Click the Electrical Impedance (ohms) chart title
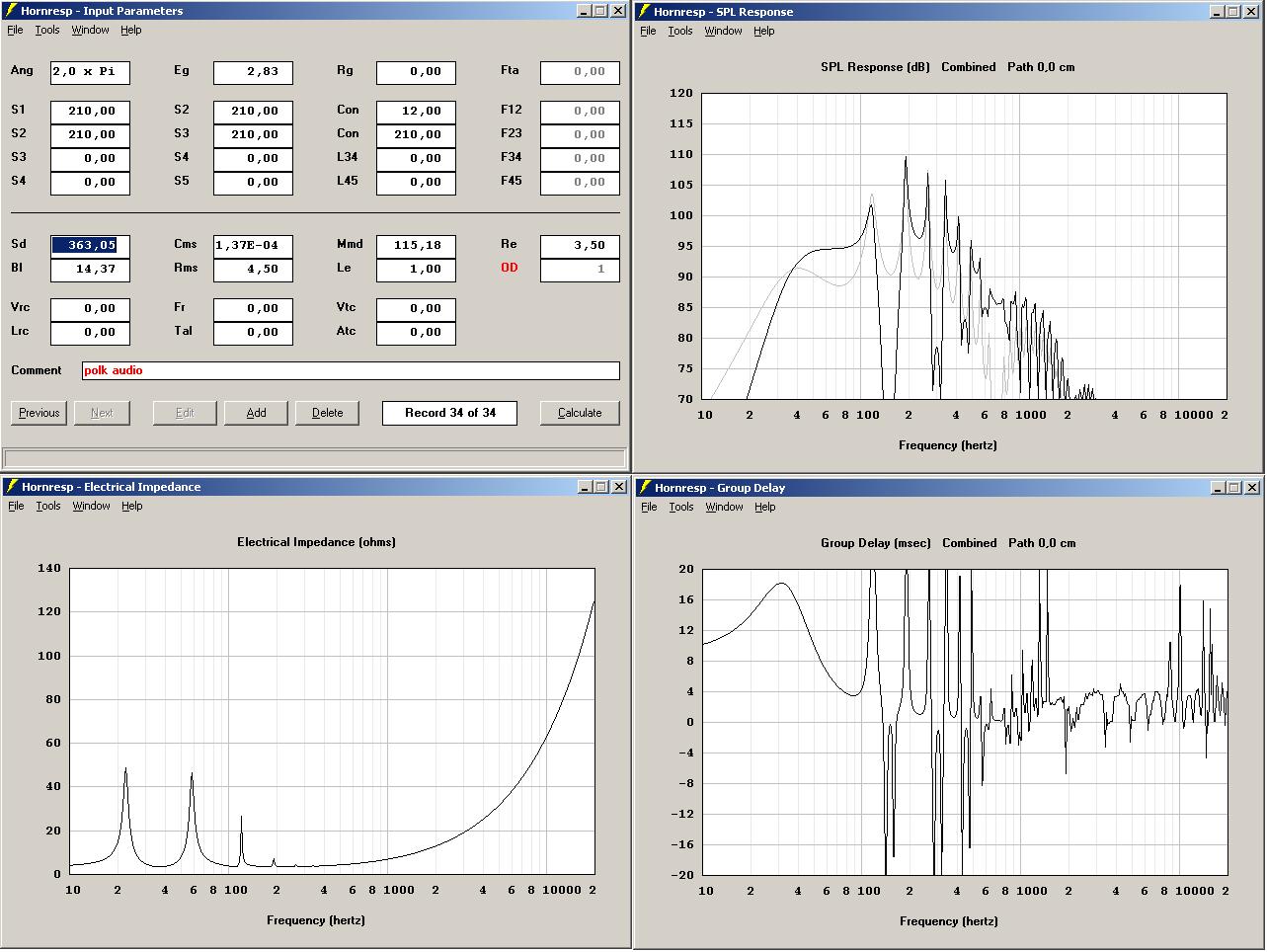Screen dimensions: 1267x952 (x=316, y=542)
